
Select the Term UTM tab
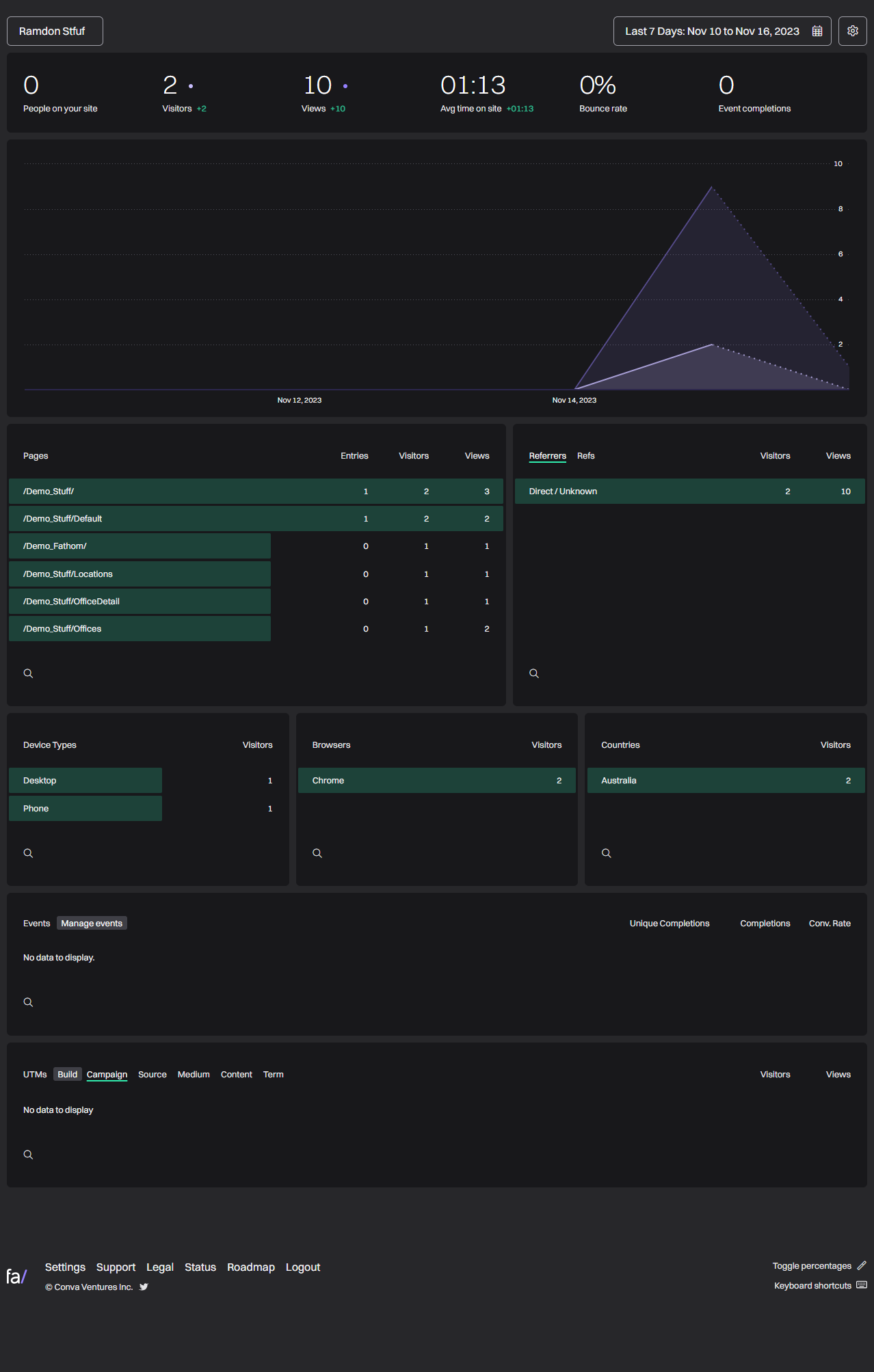[273, 1075]
